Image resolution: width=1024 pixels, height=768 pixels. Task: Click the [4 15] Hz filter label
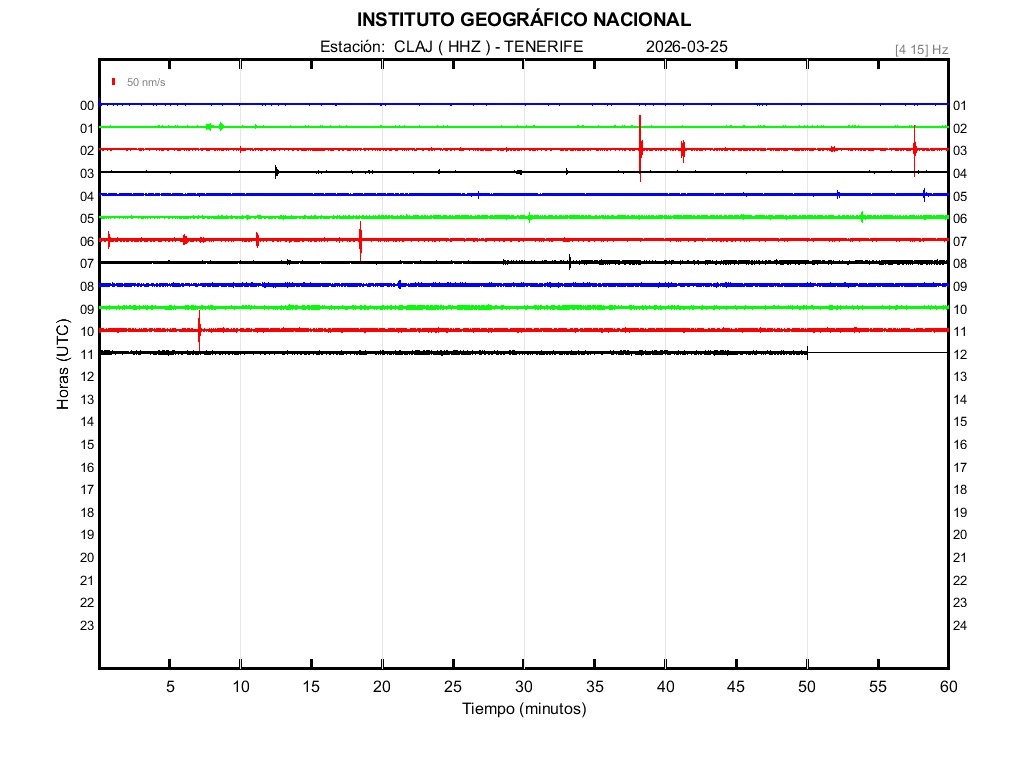[921, 49]
